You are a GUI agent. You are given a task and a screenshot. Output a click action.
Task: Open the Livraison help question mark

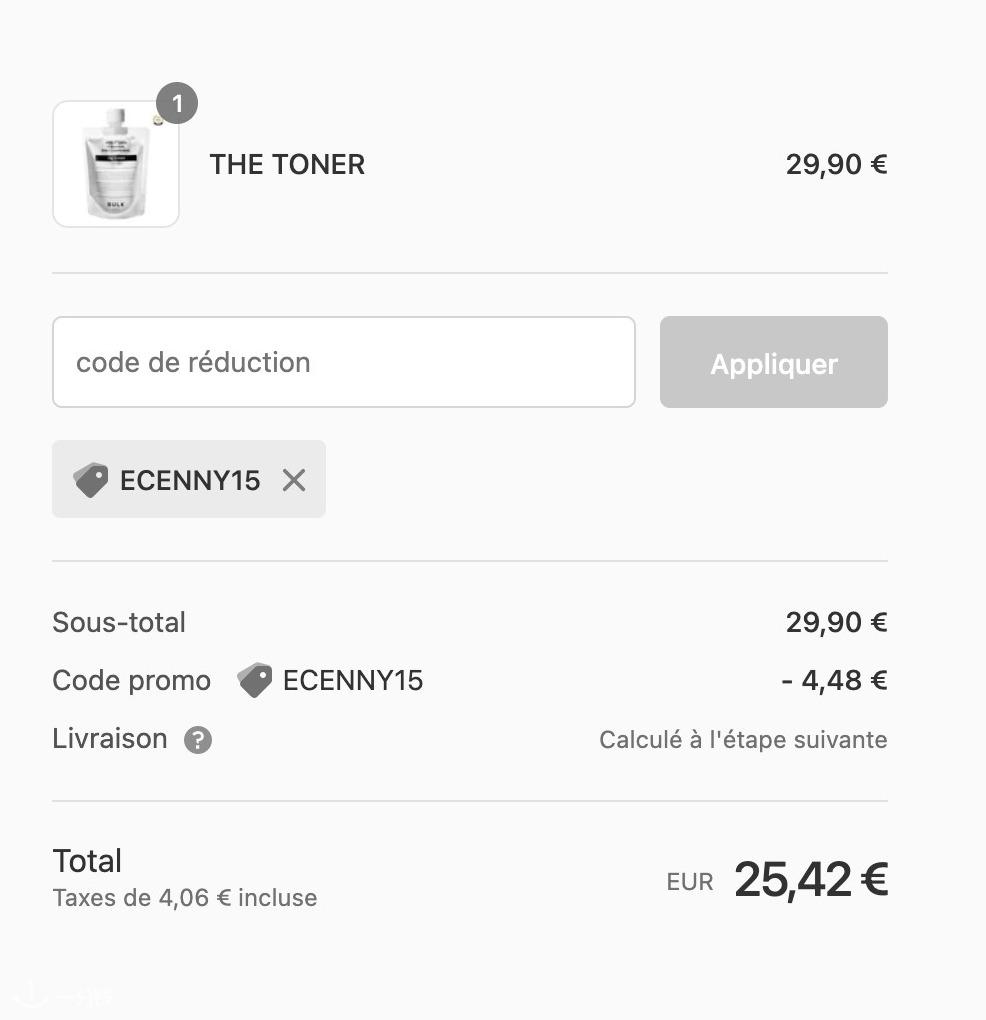click(x=198, y=740)
